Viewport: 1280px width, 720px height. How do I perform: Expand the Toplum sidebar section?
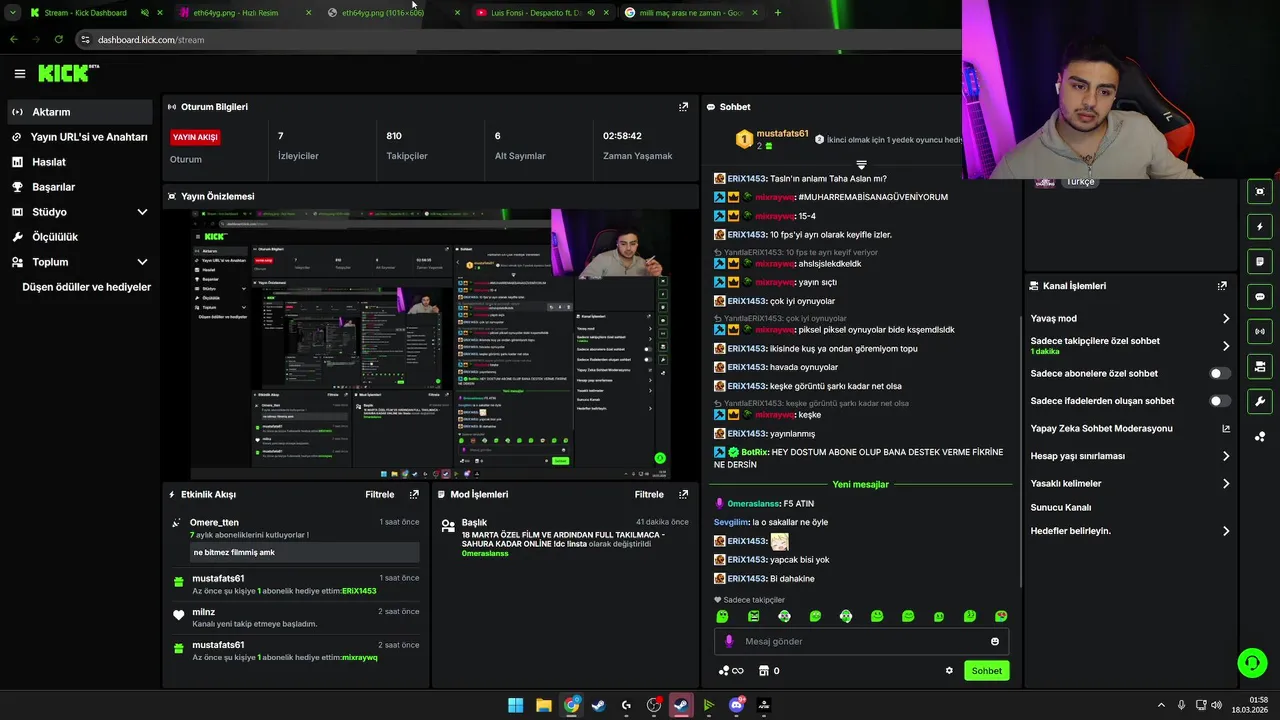pos(142,262)
